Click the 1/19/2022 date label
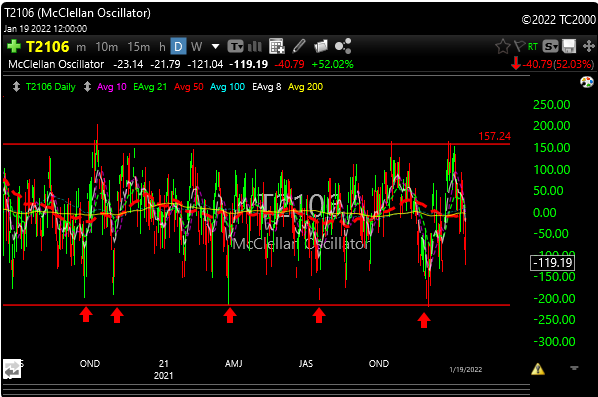 pos(466,370)
